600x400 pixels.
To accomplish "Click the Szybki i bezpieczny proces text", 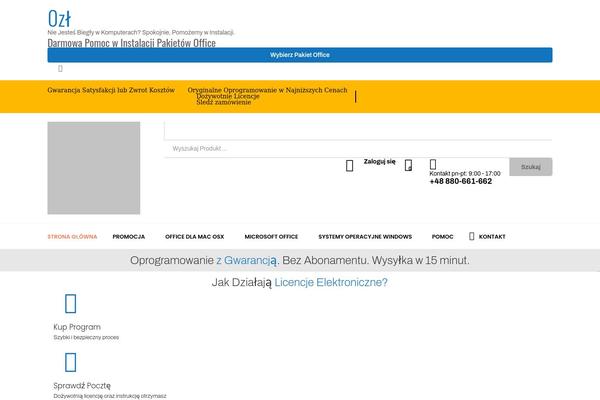I will tap(86, 337).
